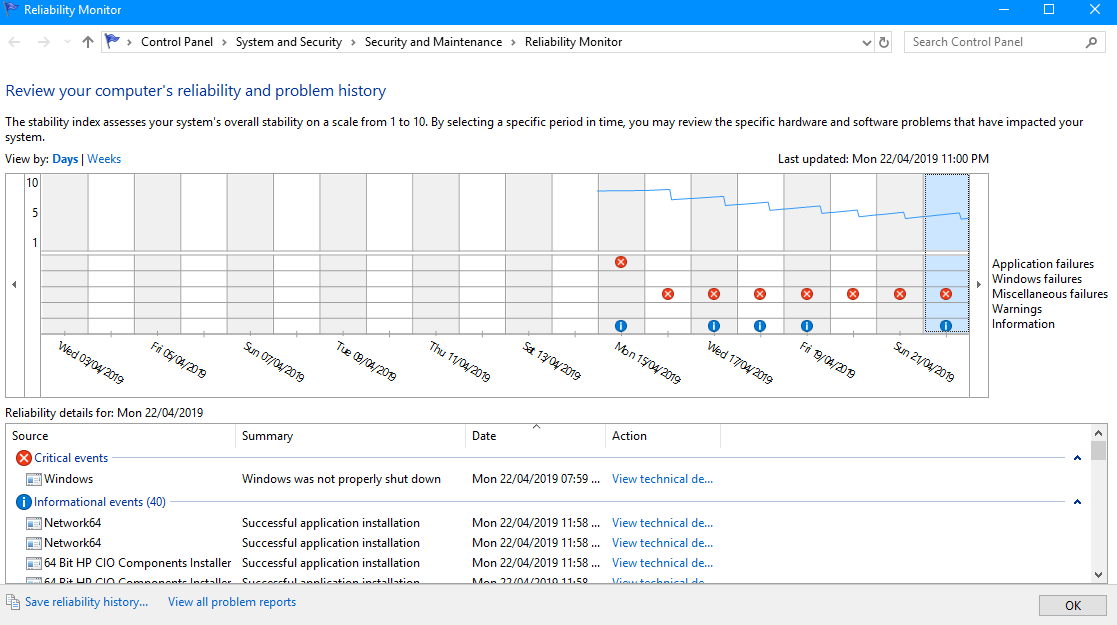
Task: Click the Mon 15/04/2019 date label
Action: (648, 362)
